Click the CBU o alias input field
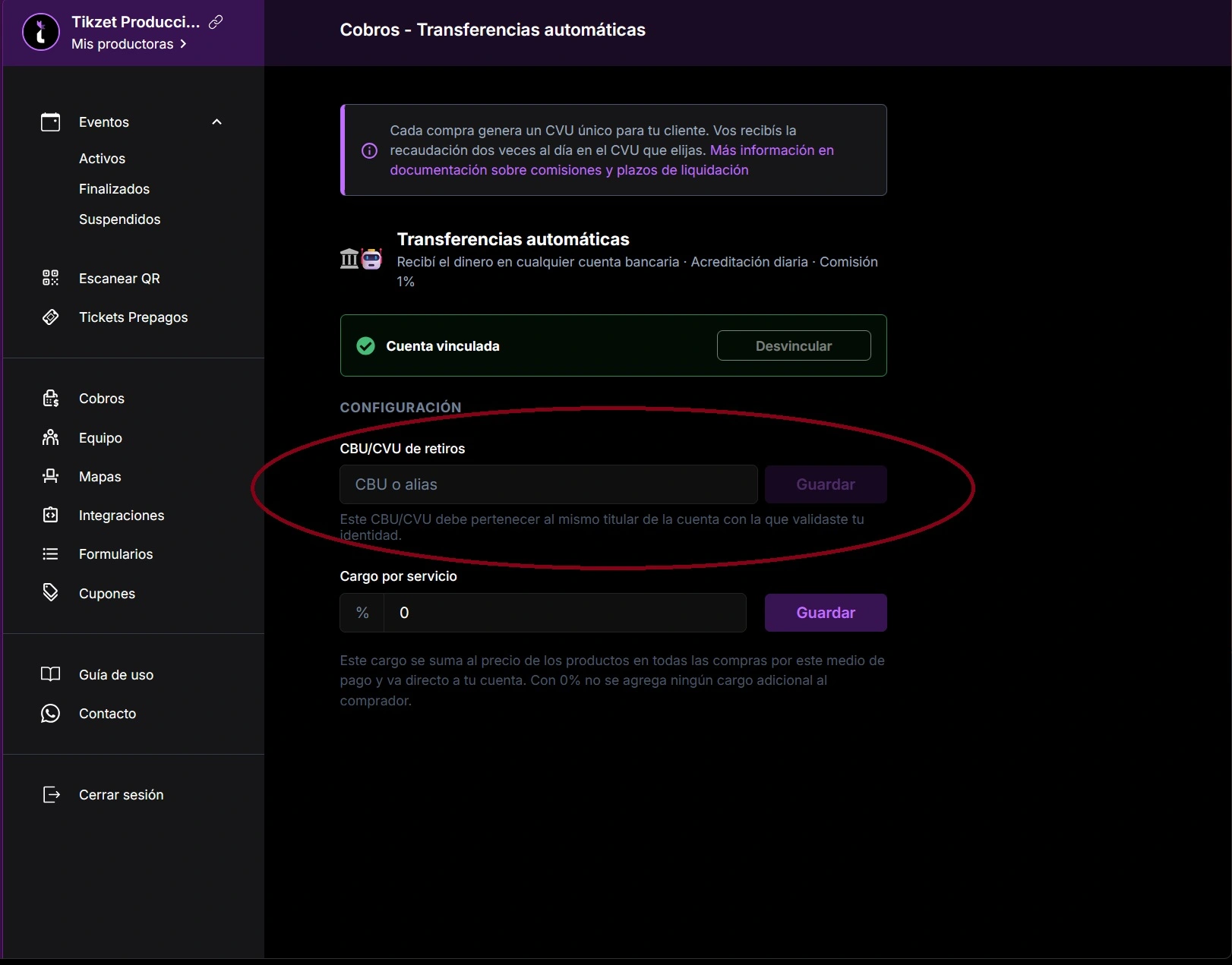Screen dimensions: 1232x965 548,484
